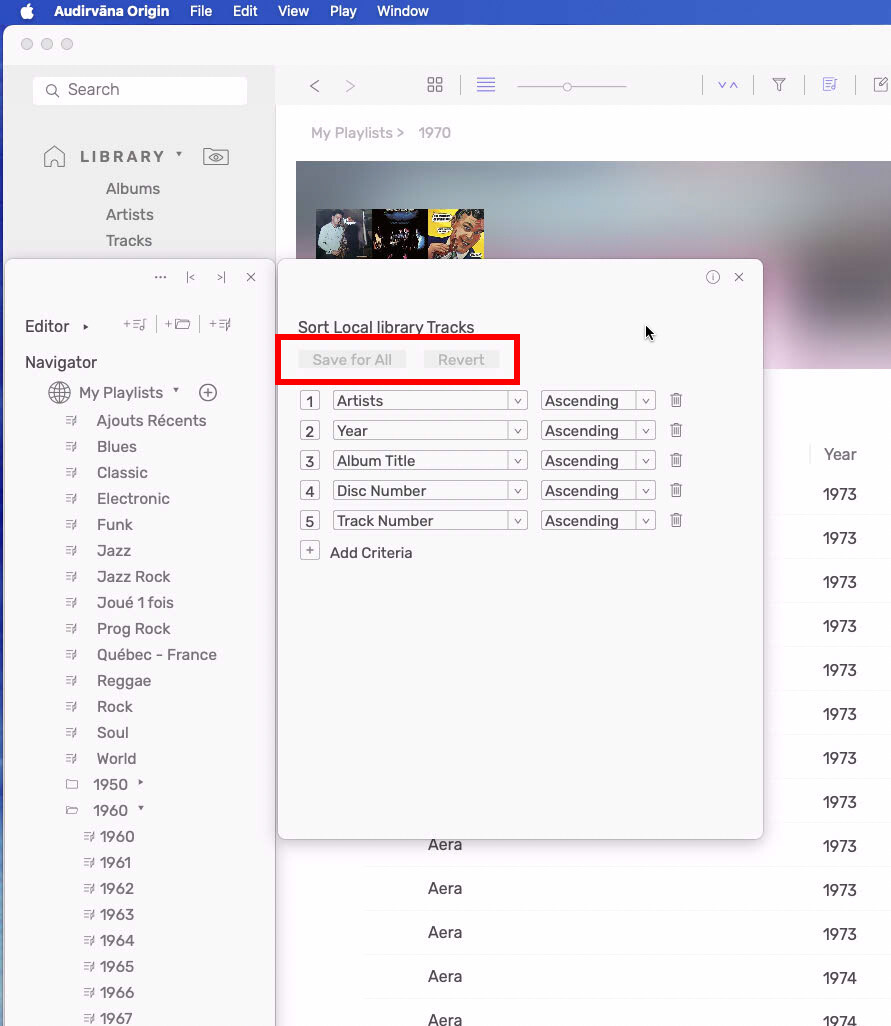The height and width of the screenshot is (1026, 891).
Task: Expand the 1950 playlist folder
Action: pyautogui.click(x=141, y=783)
